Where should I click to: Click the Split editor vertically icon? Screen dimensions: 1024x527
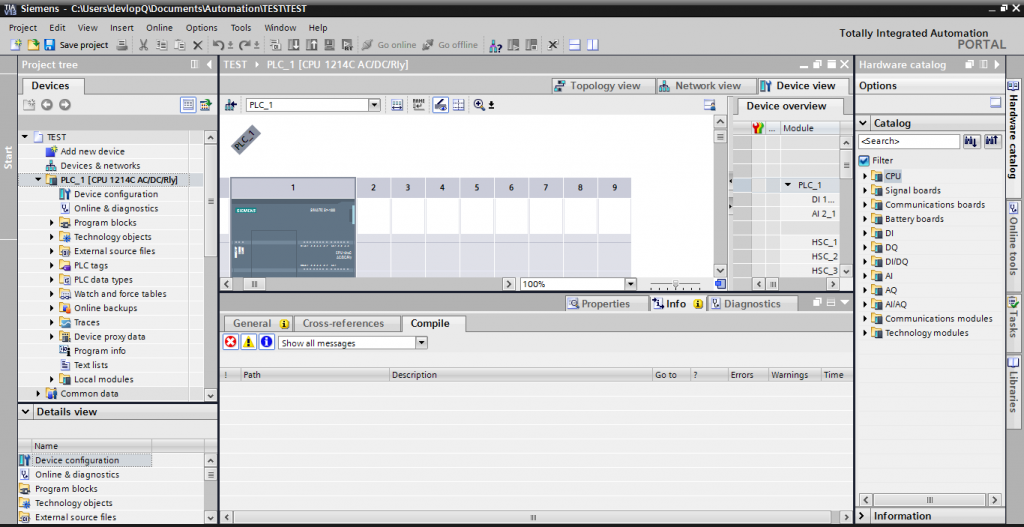592,45
